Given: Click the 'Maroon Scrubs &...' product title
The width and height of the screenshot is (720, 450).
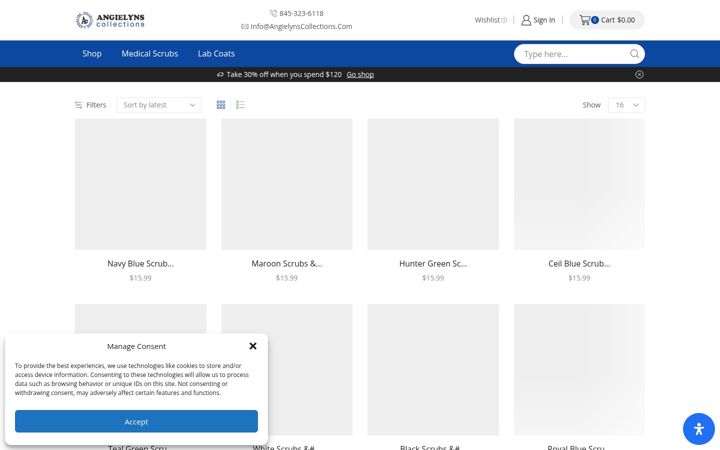Looking at the screenshot, I should point(287,264).
